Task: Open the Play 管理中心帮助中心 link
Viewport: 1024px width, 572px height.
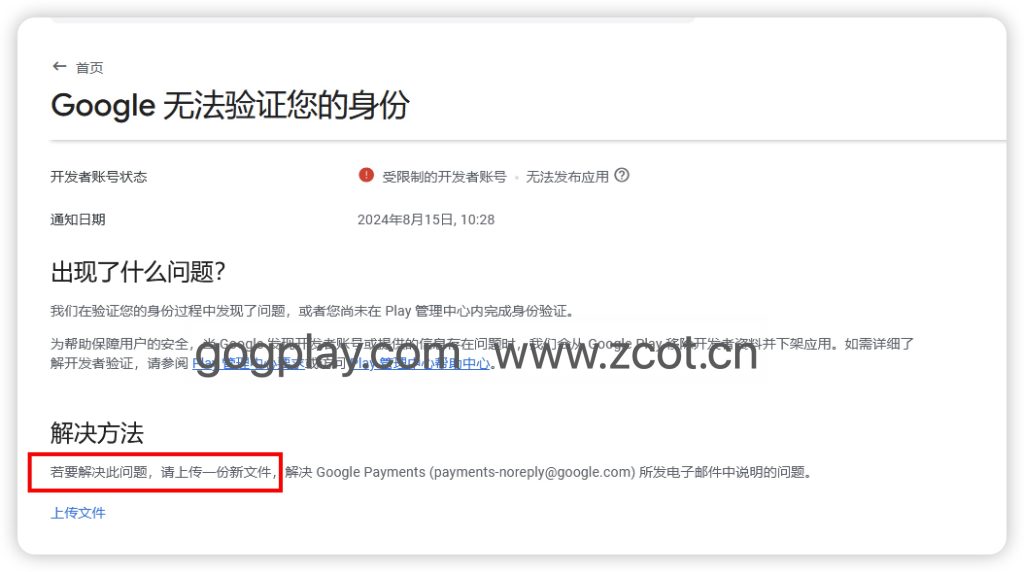Action: click(x=419, y=363)
